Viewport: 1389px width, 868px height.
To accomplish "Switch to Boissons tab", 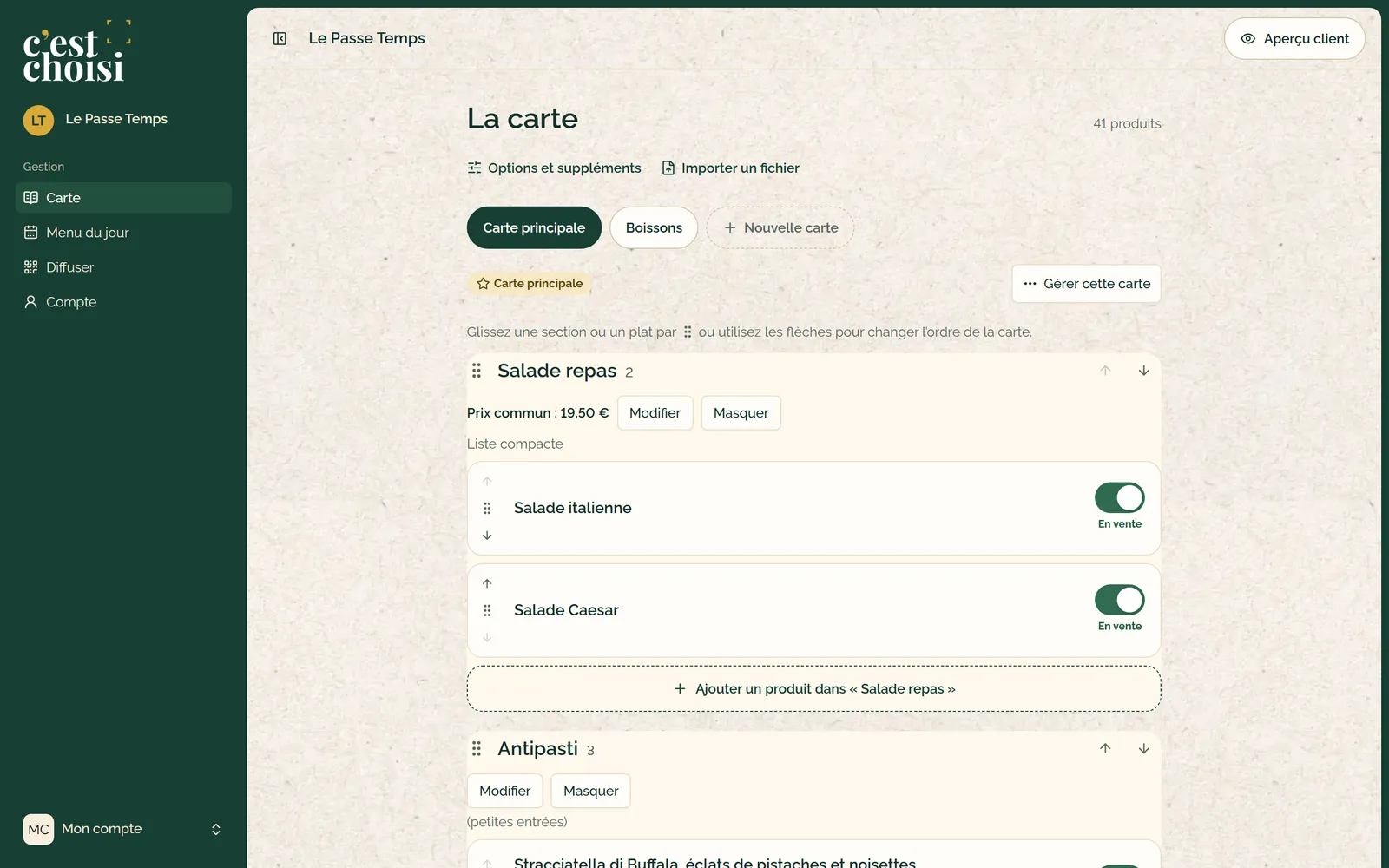I will point(654,227).
